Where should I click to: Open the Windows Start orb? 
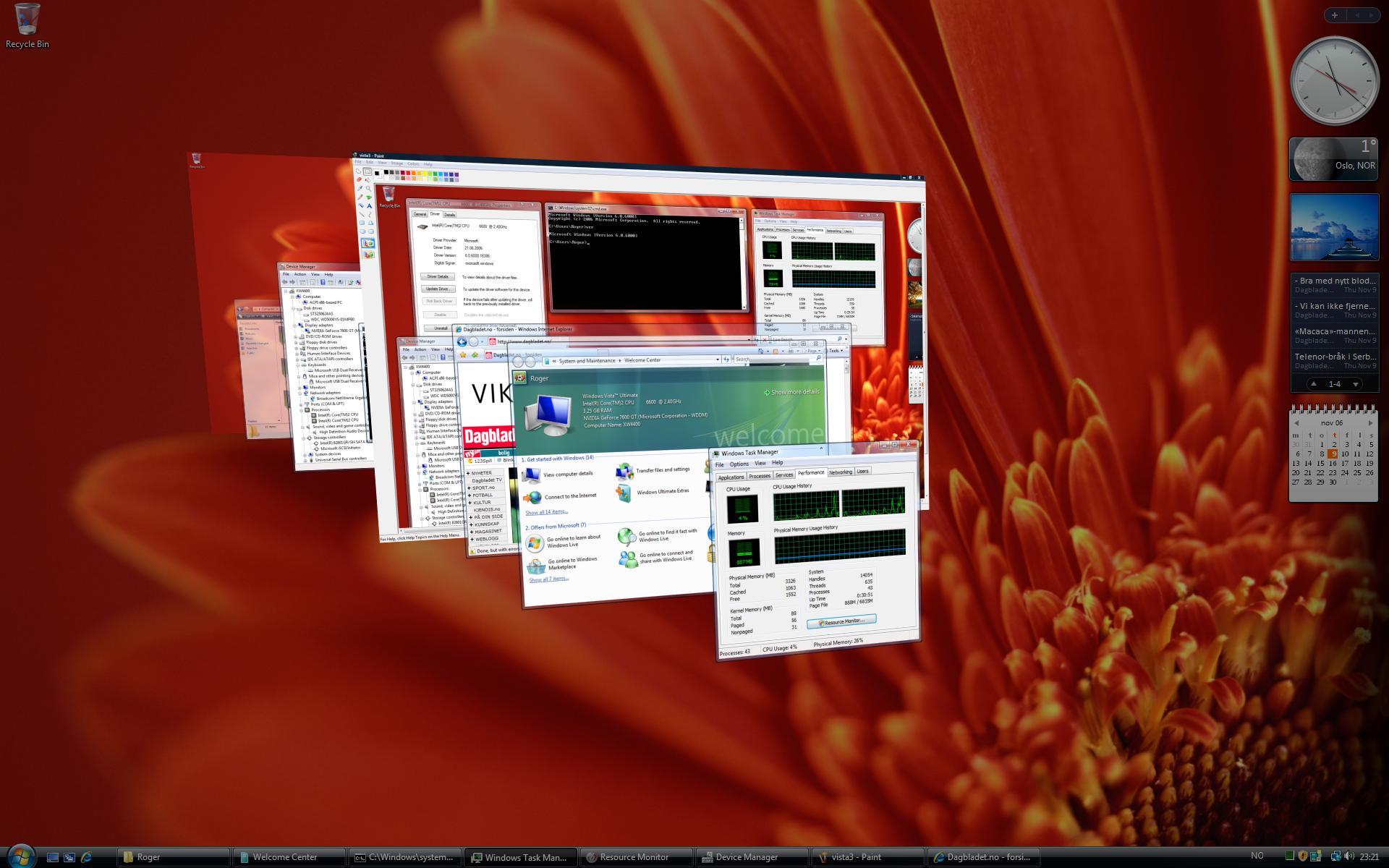[20, 855]
